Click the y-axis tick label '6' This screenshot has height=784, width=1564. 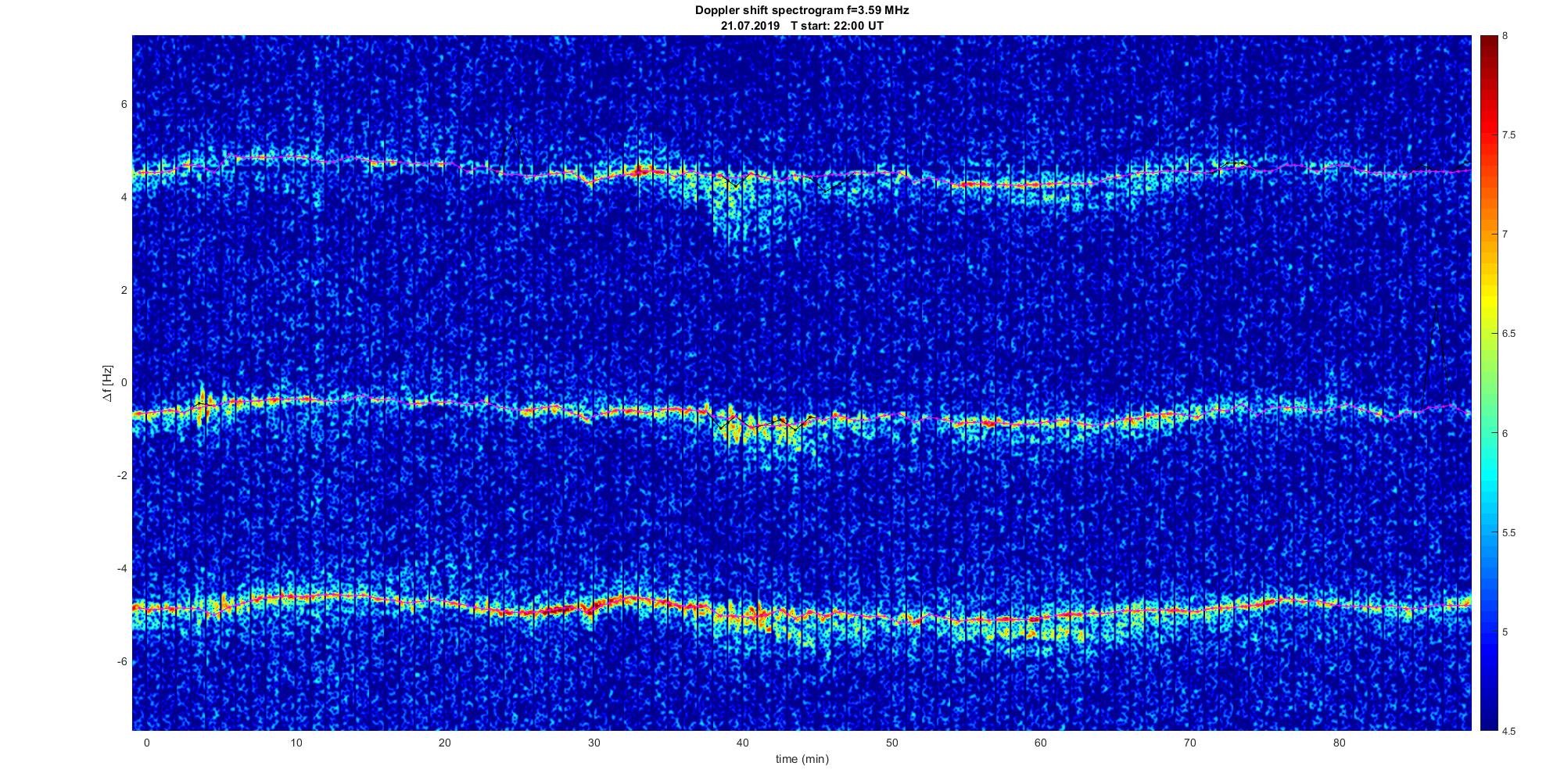tap(124, 105)
